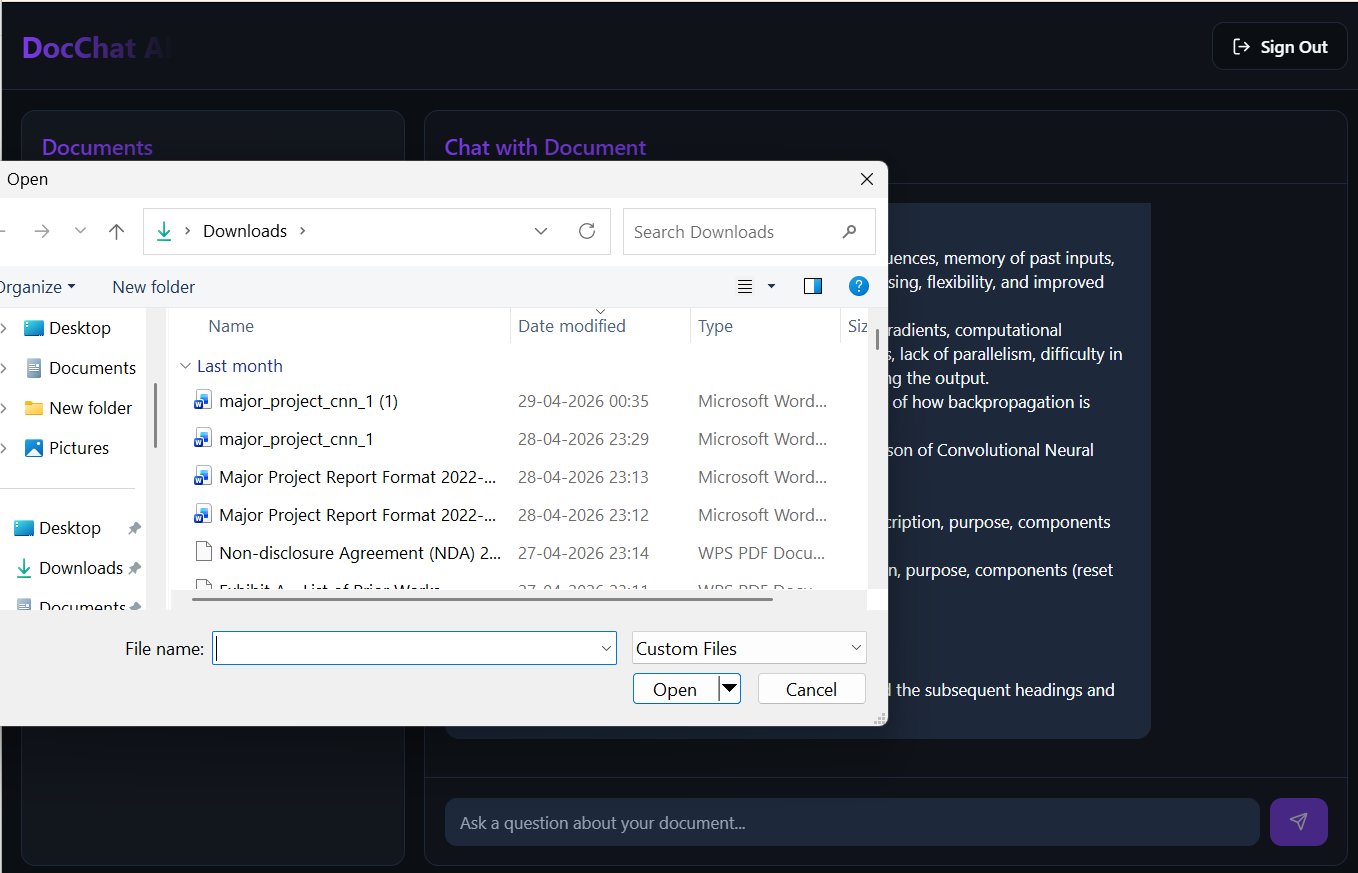Image resolution: width=1358 pixels, height=873 pixels.
Task: Open recent locations chevron in Open dialog
Action: point(80,231)
